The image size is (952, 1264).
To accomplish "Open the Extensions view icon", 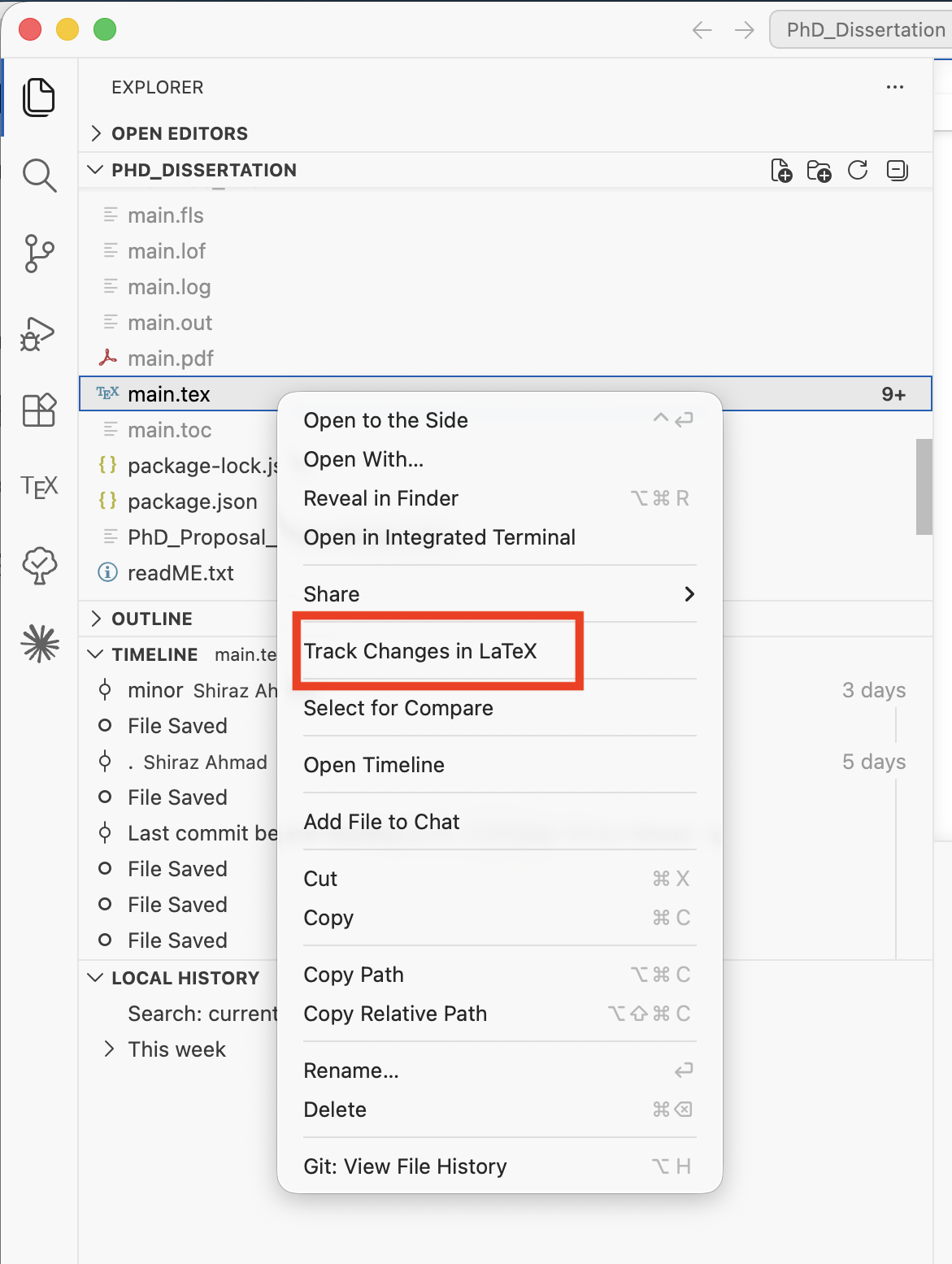I will click(39, 410).
